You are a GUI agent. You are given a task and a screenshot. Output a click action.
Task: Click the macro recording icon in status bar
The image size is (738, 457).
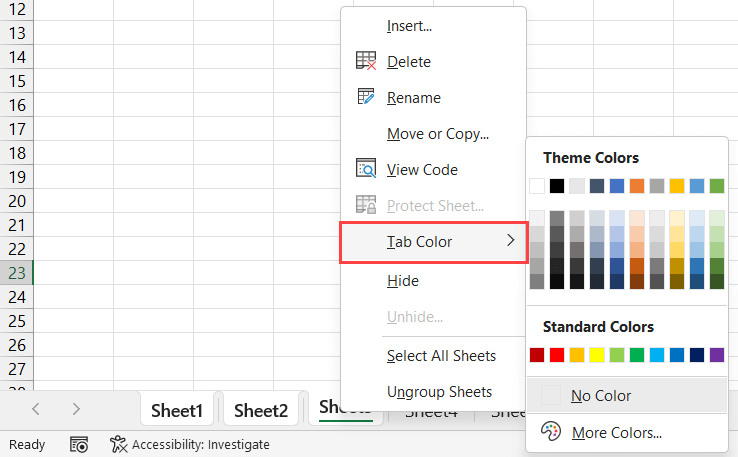(x=79, y=444)
